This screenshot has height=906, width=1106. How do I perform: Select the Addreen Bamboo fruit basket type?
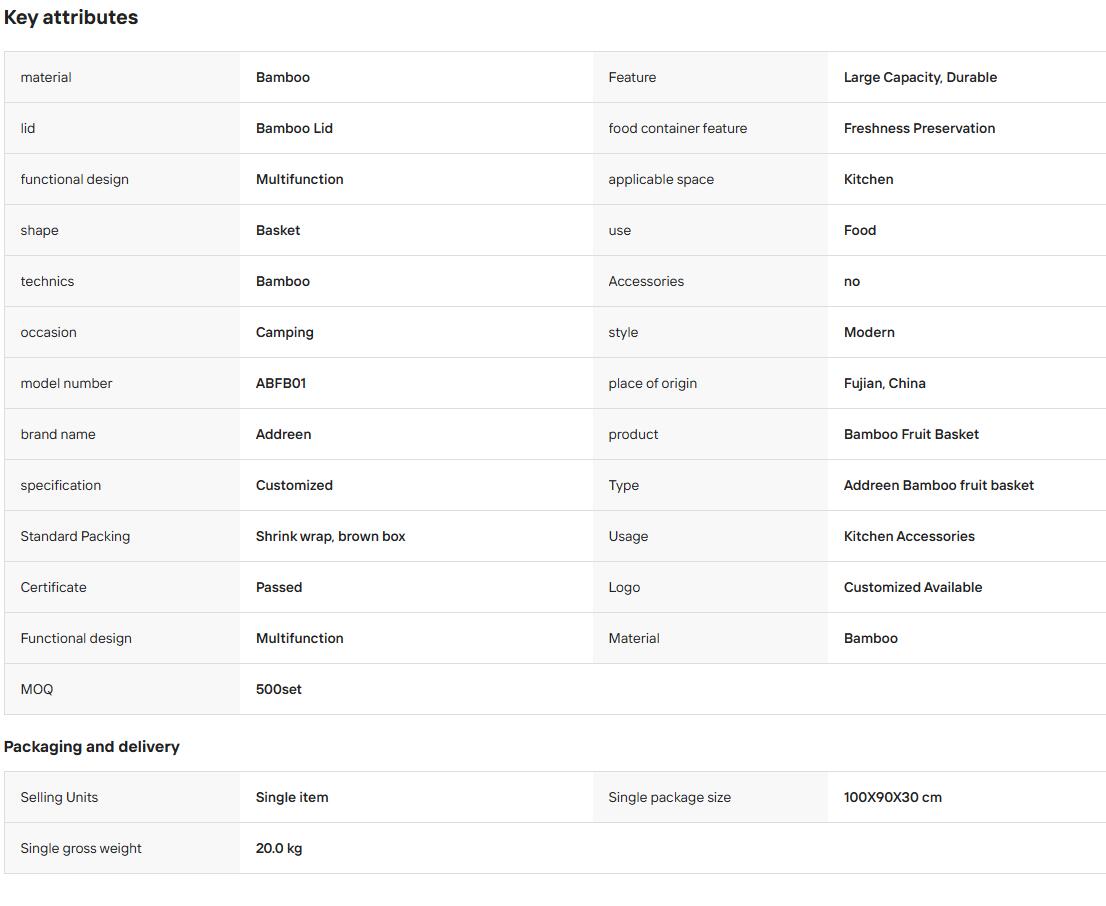(x=939, y=485)
